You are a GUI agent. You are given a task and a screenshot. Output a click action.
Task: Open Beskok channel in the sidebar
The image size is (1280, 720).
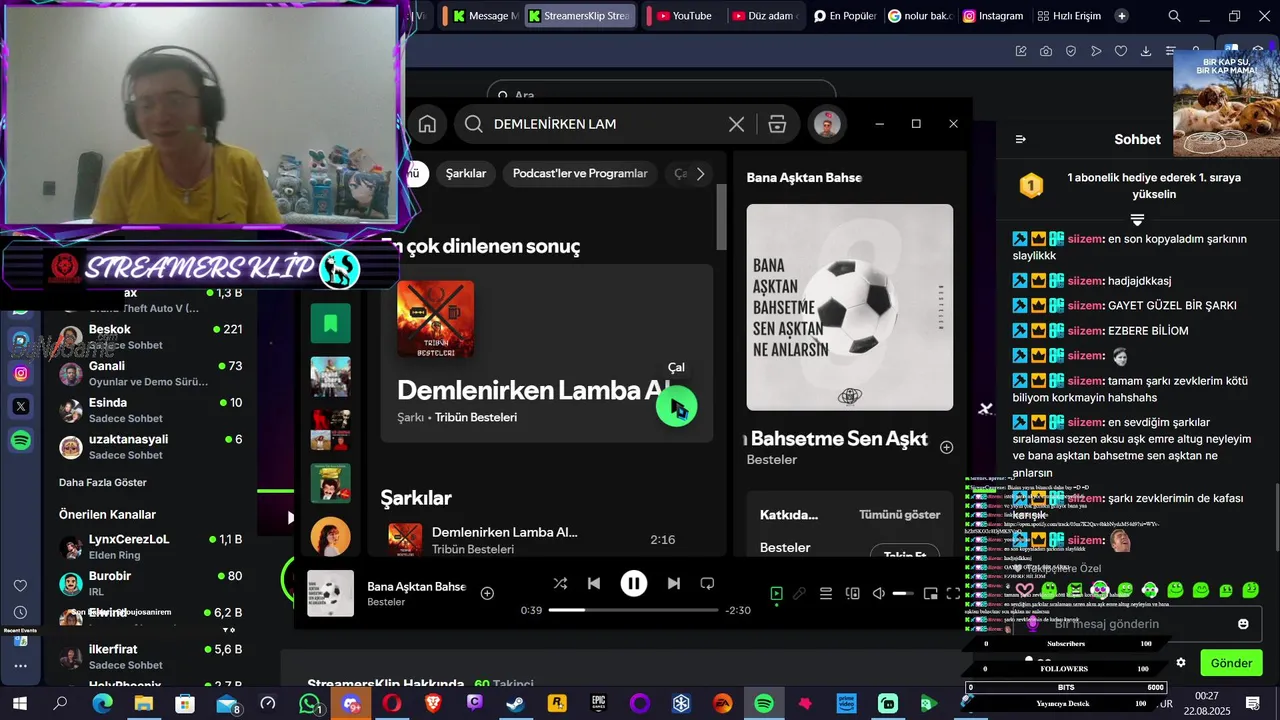(x=150, y=337)
